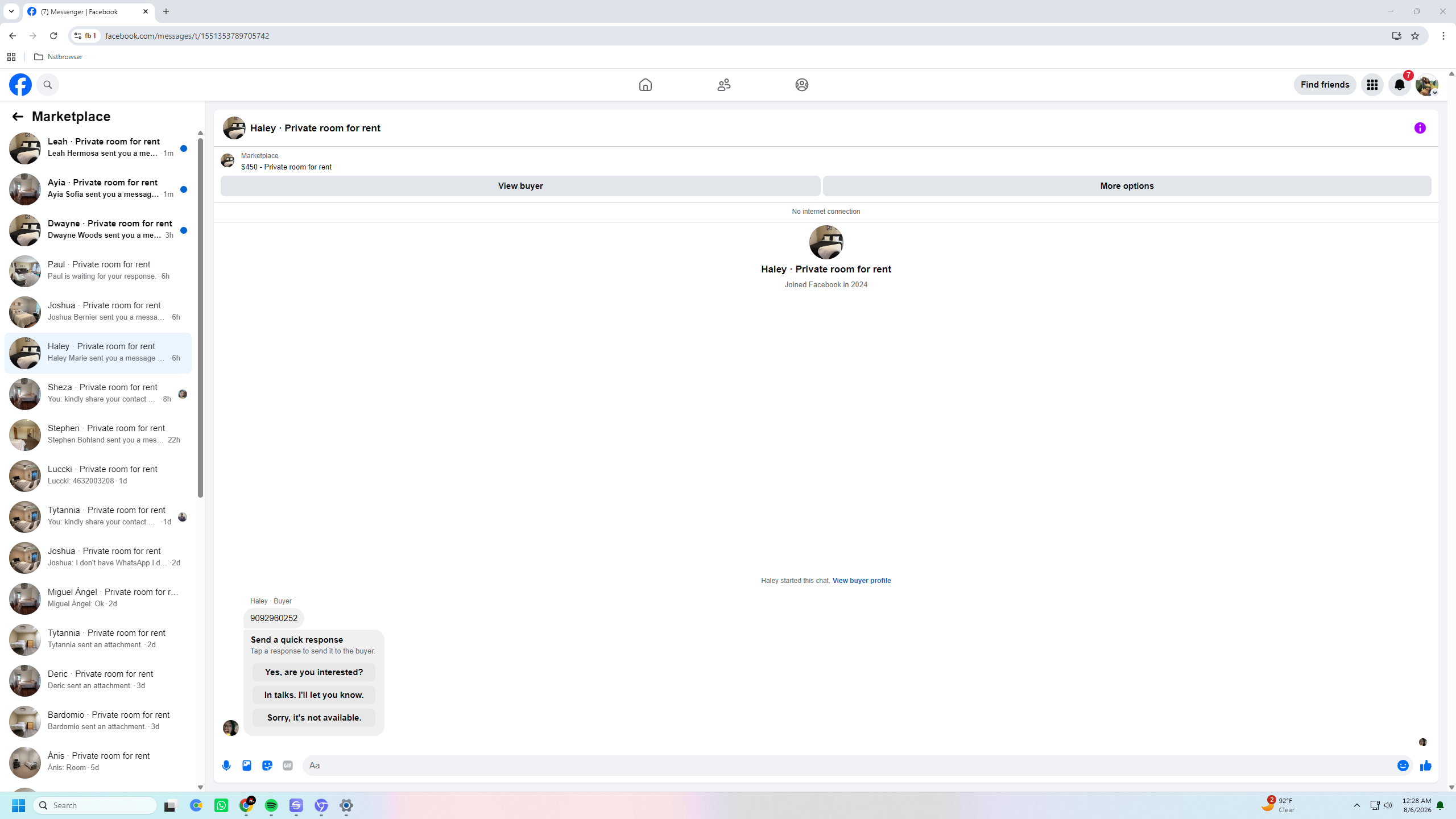The height and width of the screenshot is (819, 1456).
Task: Open the conversation with Dwayne
Action: [x=98, y=230]
